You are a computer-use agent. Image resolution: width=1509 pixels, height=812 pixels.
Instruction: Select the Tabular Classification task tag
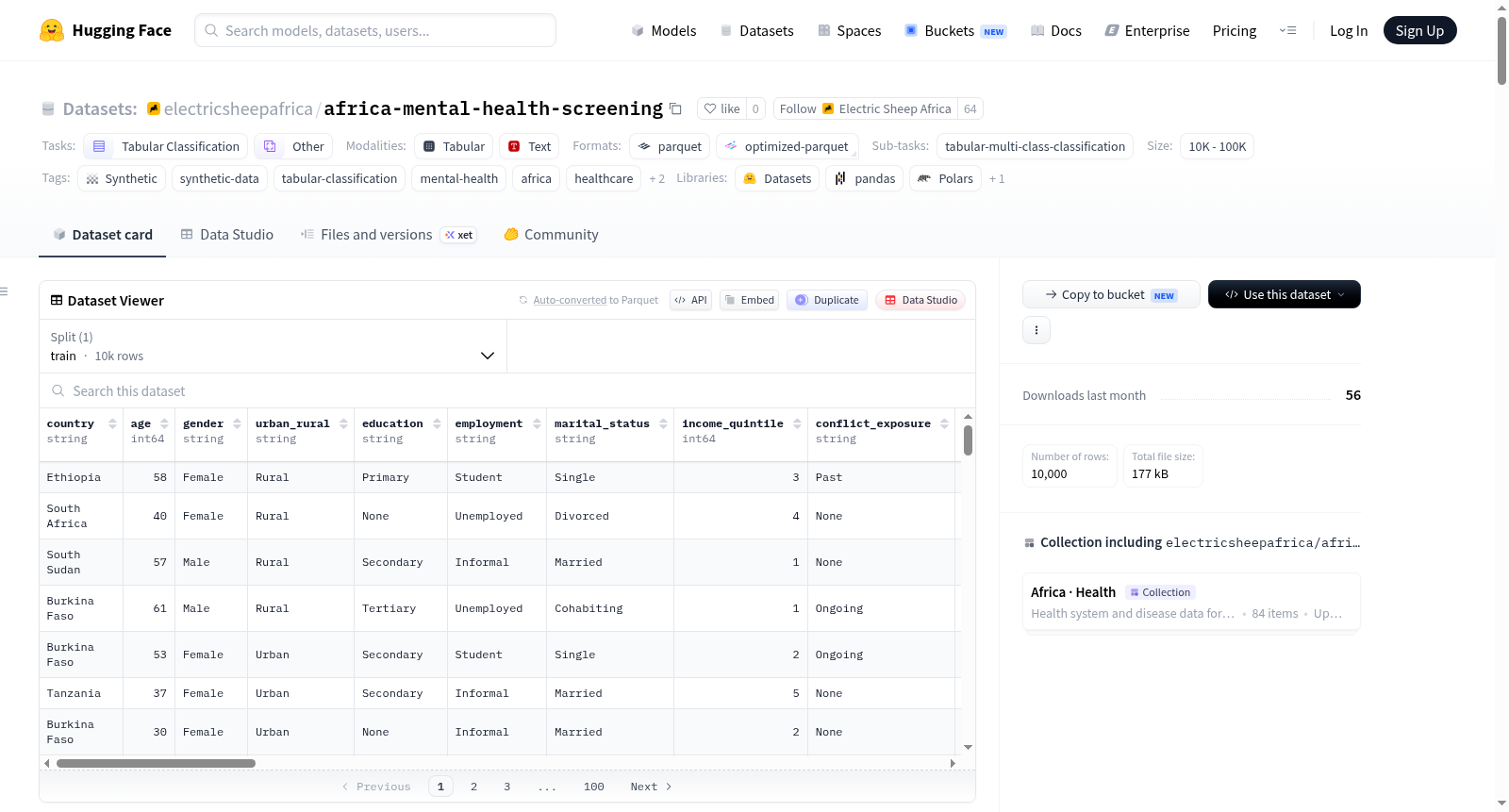166,146
